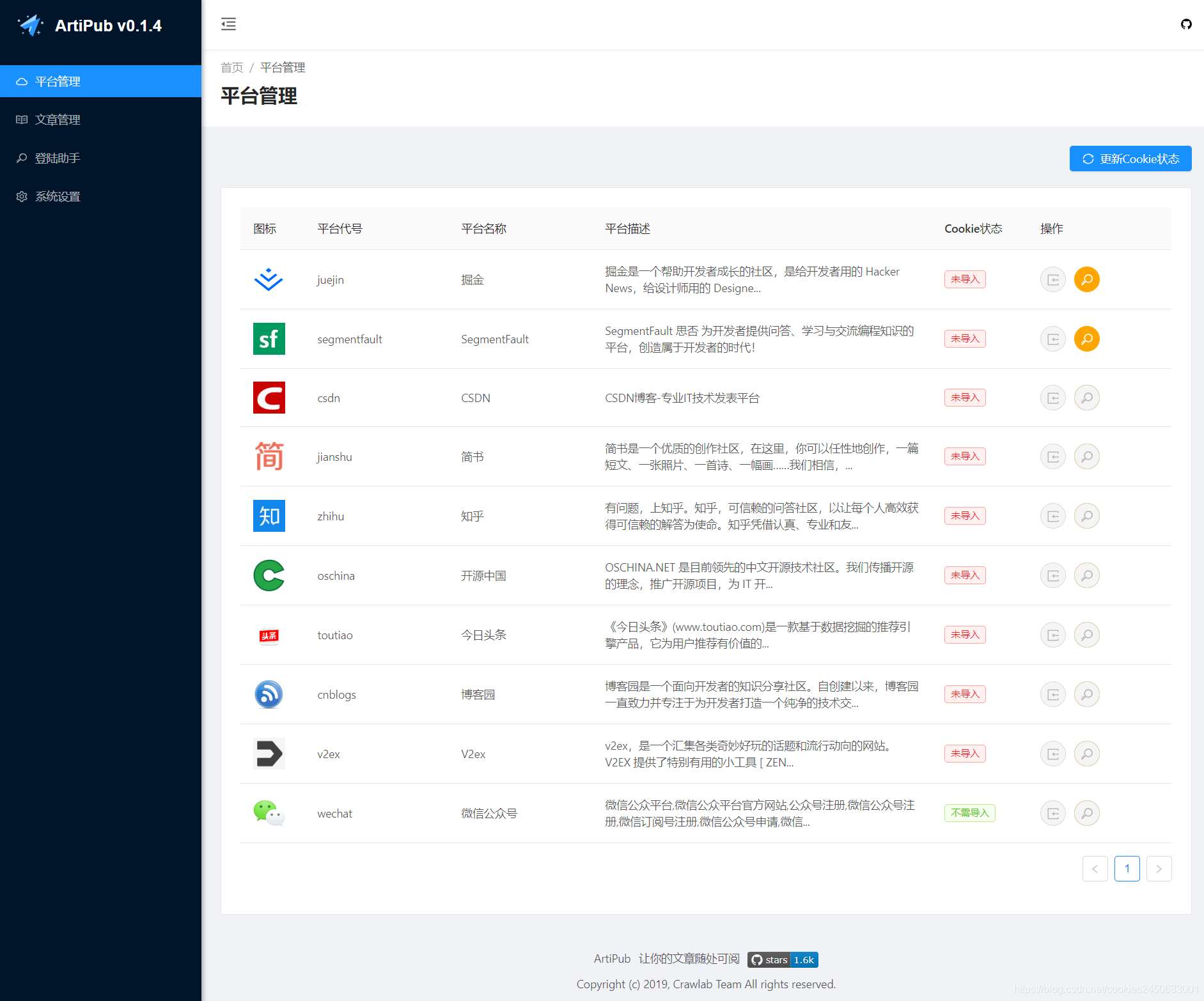Click the Cookie状态 column header

973,229
